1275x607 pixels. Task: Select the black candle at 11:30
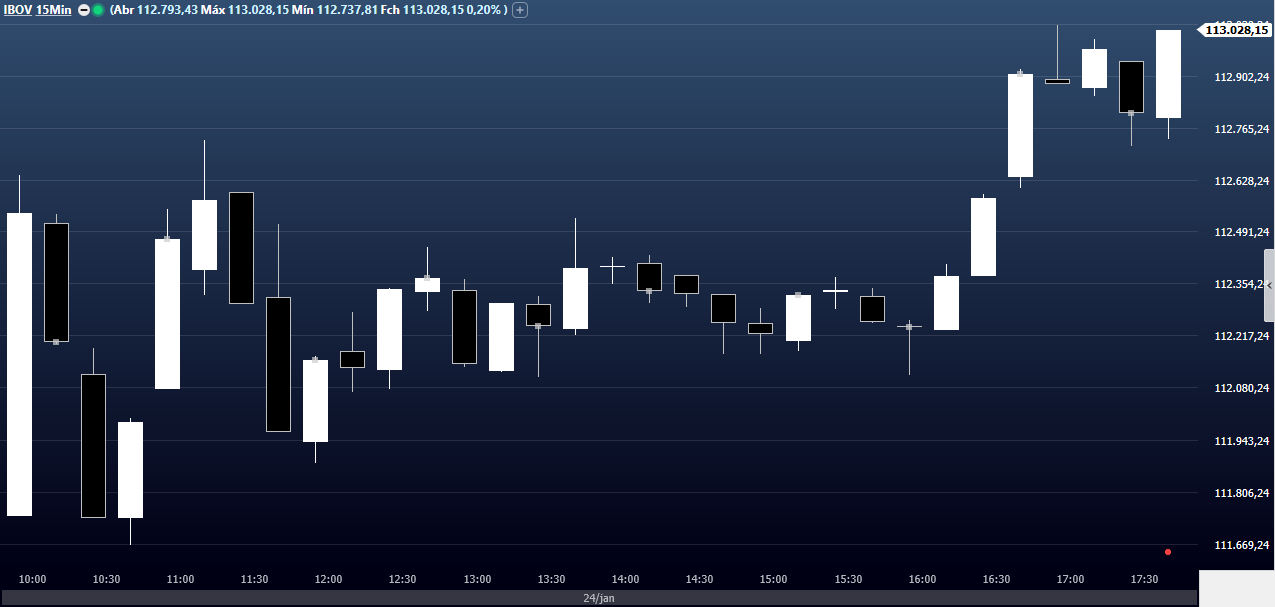pos(241,247)
